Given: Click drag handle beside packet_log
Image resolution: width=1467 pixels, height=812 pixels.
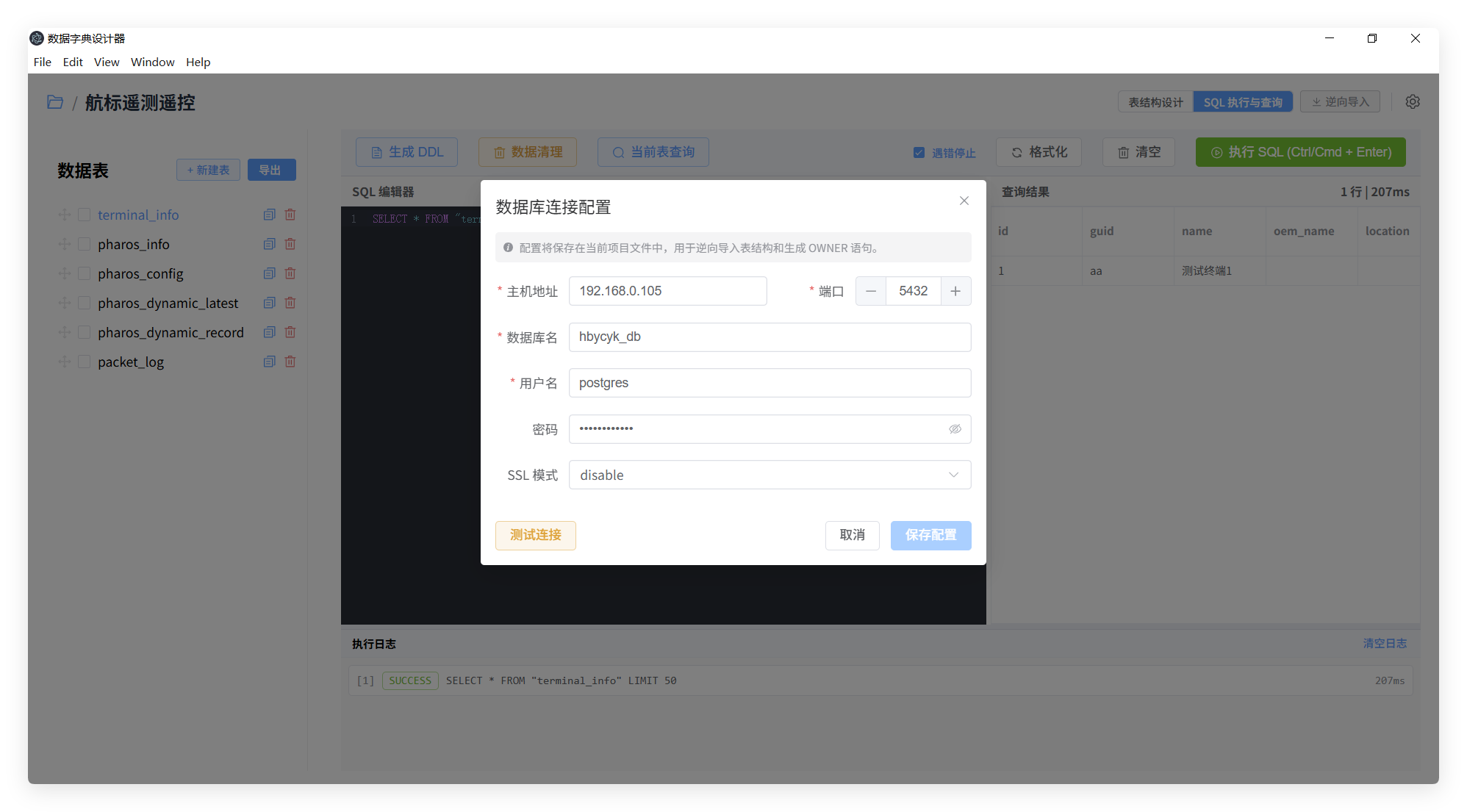Looking at the screenshot, I should [x=65, y=362].
